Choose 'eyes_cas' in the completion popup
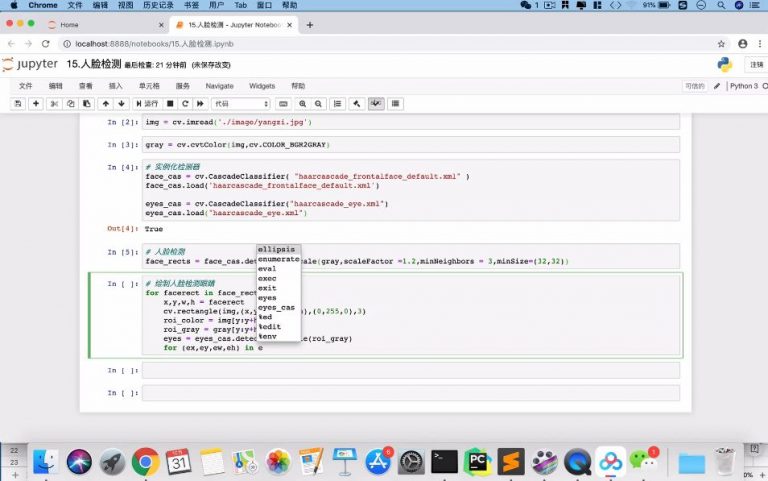 tap(276, 307)
